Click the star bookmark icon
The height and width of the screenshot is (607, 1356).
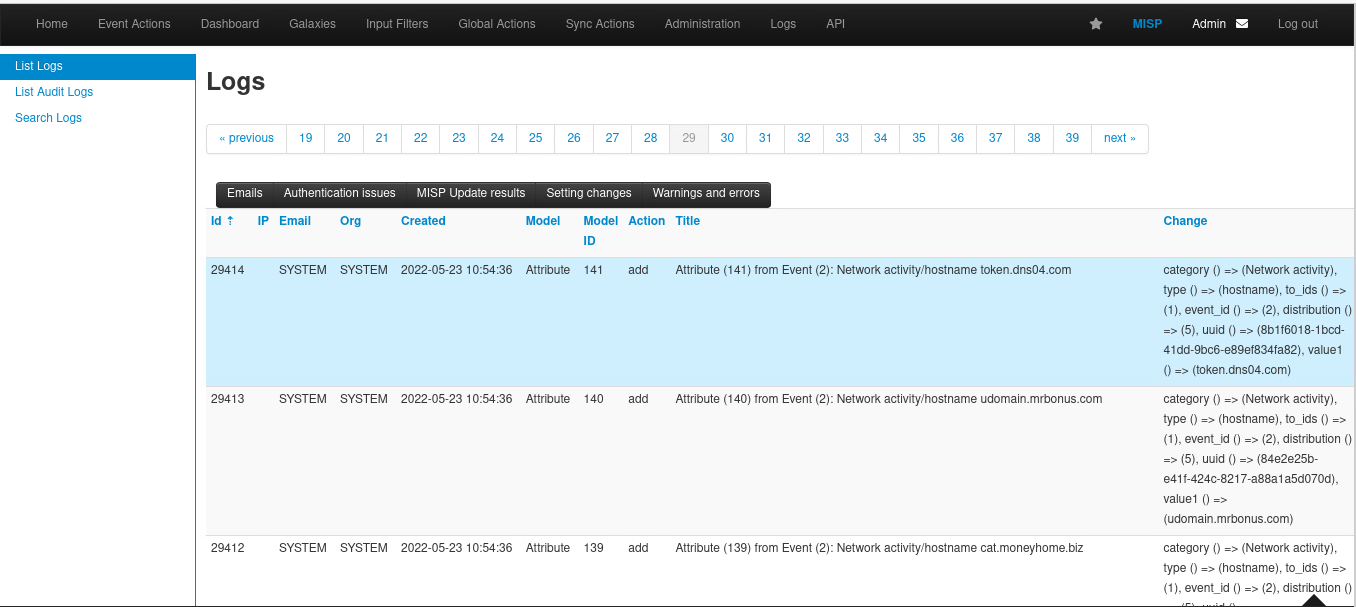1095,24
